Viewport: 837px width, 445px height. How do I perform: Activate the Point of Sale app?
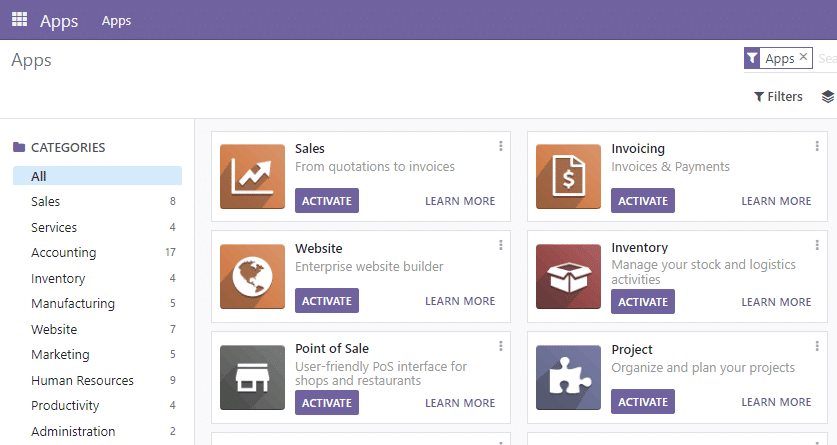click(x=326, y=403)
